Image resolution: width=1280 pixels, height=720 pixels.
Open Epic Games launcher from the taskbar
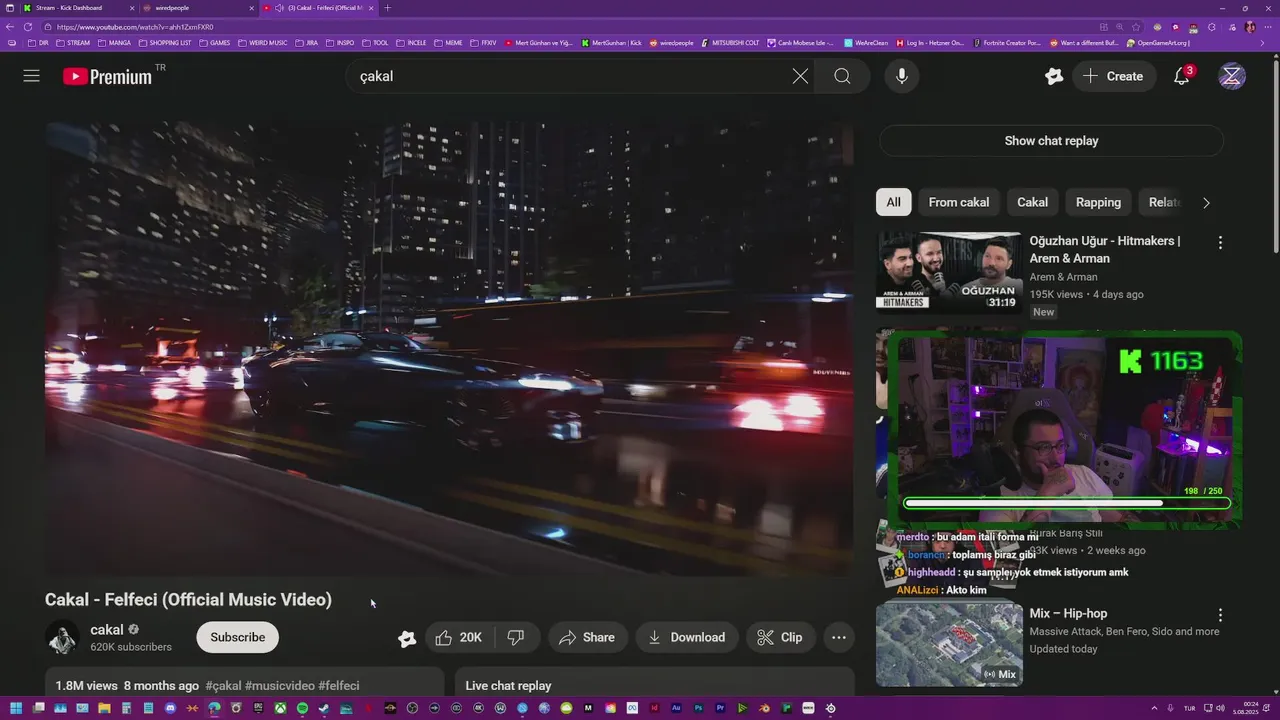click(258, 708)
